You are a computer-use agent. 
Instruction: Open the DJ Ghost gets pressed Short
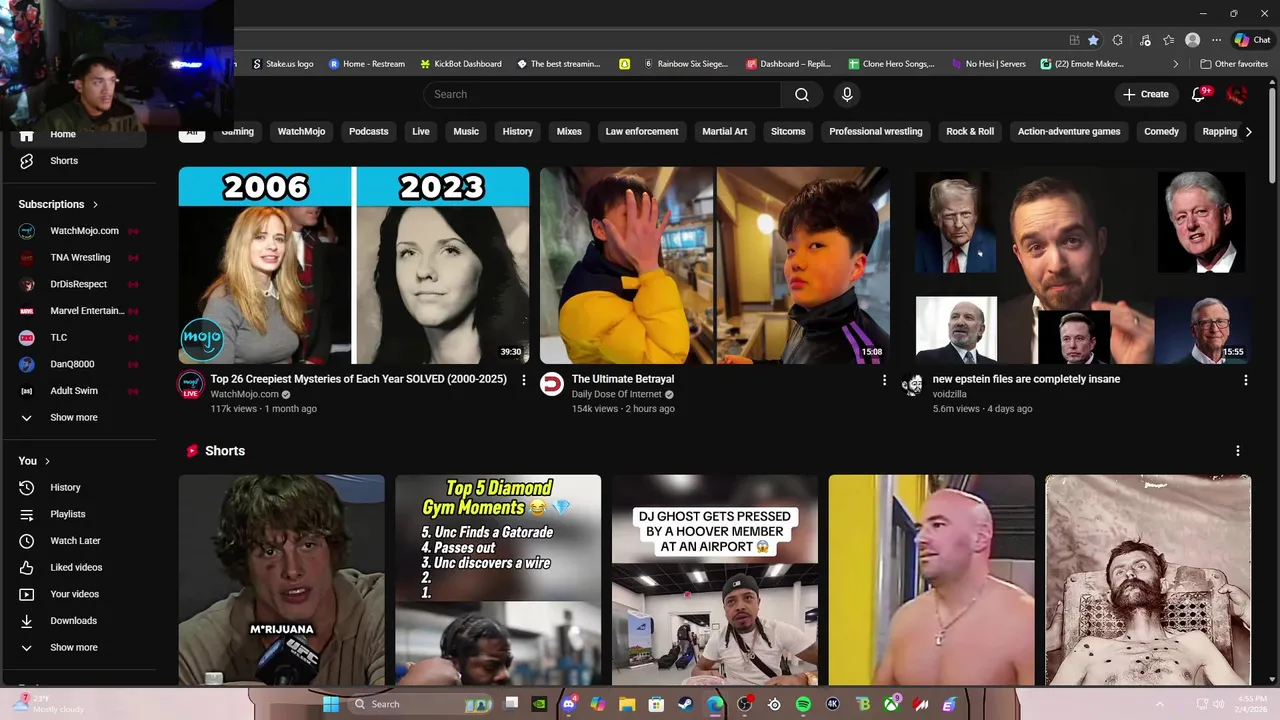tap(715, 580)
